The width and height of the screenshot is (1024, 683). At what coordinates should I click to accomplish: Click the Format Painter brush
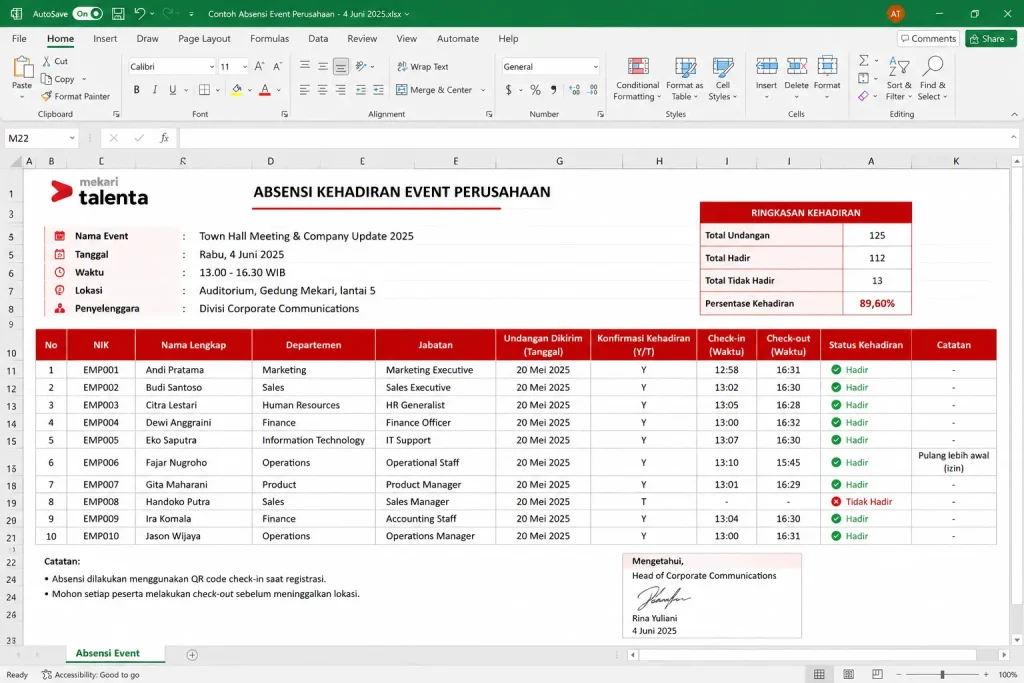pyautogui.click(x=46, y=96)
